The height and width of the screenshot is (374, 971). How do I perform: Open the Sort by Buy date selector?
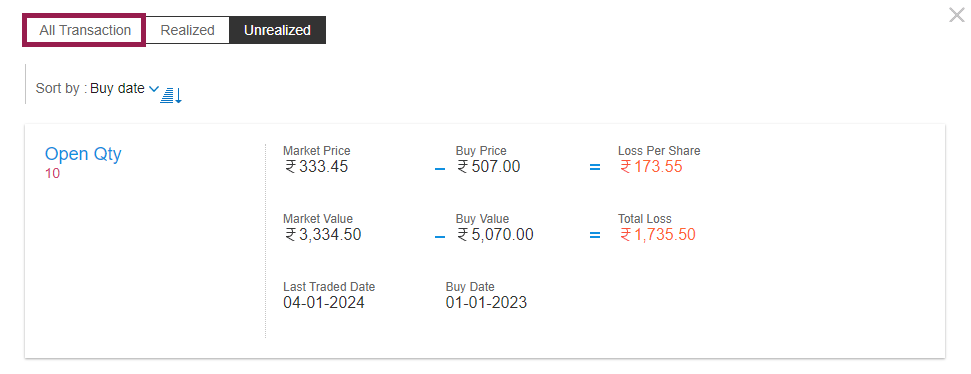point(118,89)
